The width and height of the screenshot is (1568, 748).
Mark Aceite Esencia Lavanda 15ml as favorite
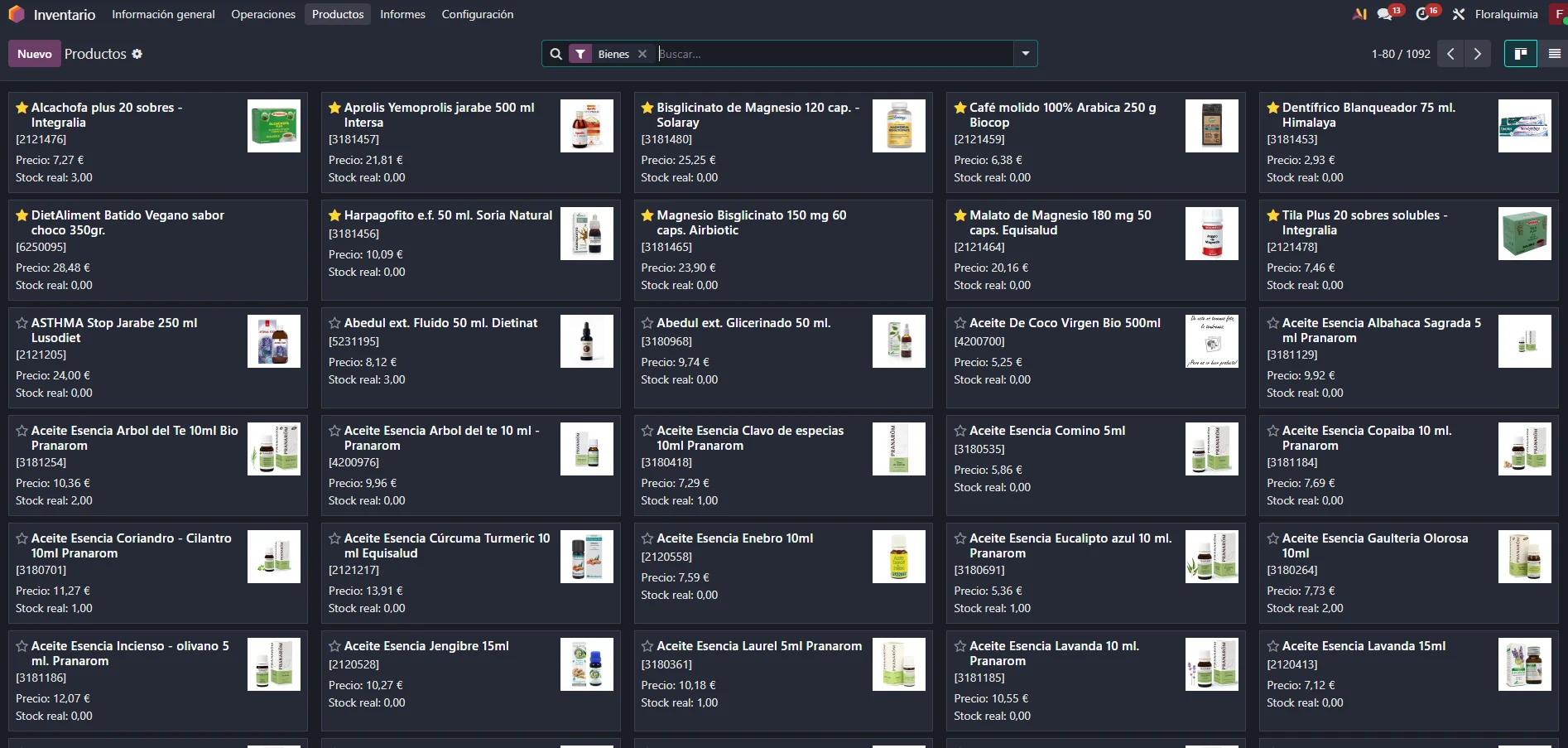[1273, 646]
